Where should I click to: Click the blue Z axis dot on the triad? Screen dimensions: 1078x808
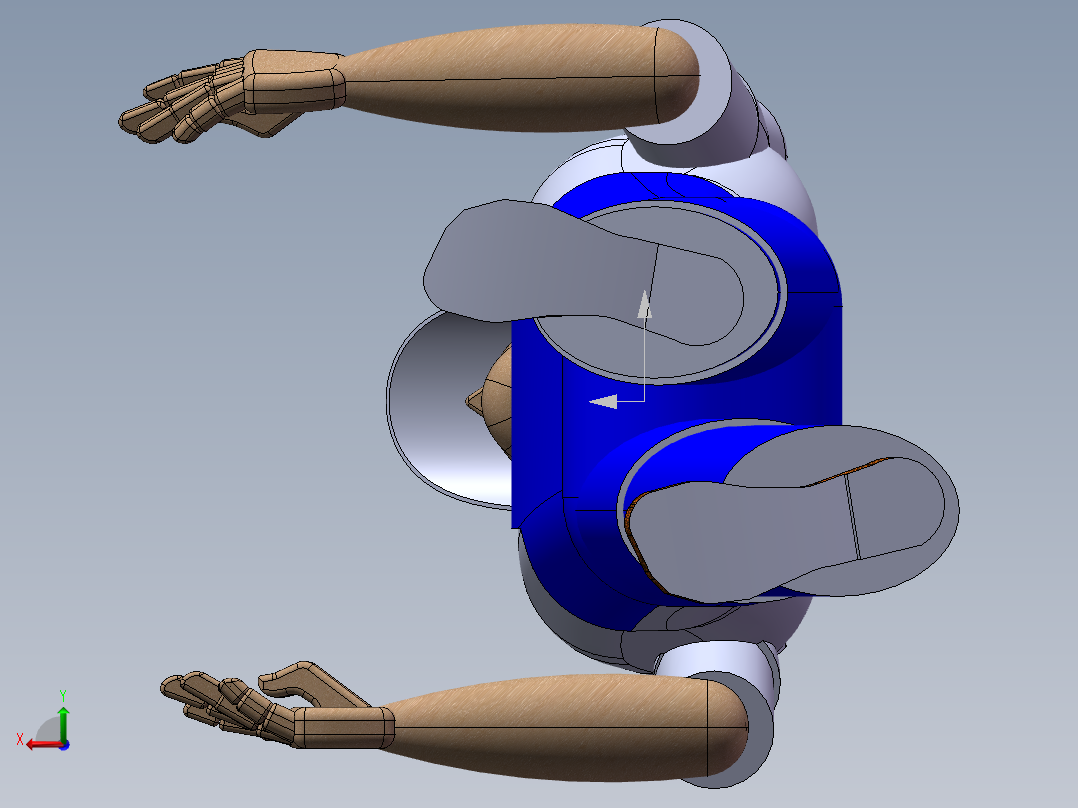(x=65, y=745)
